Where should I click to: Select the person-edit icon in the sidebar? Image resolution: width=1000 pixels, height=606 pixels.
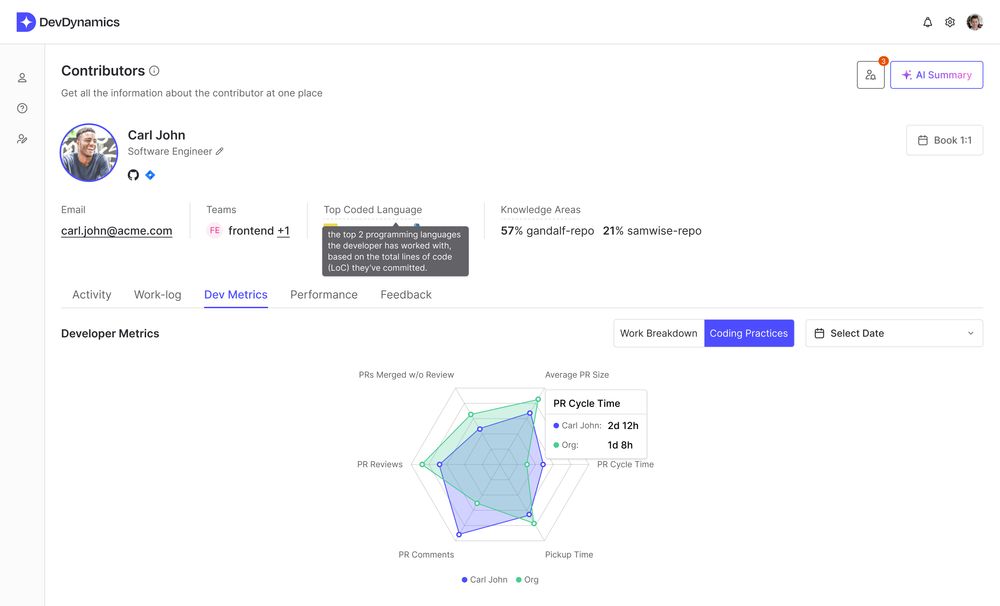(22, 139)
